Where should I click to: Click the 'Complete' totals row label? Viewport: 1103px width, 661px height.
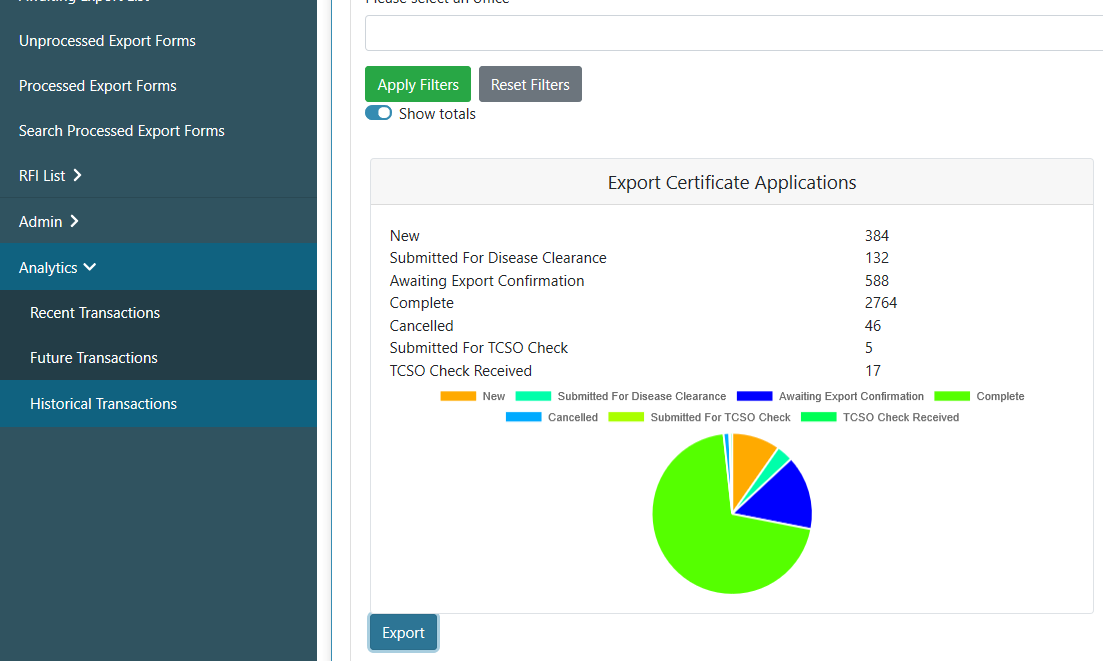click(421, 303)
